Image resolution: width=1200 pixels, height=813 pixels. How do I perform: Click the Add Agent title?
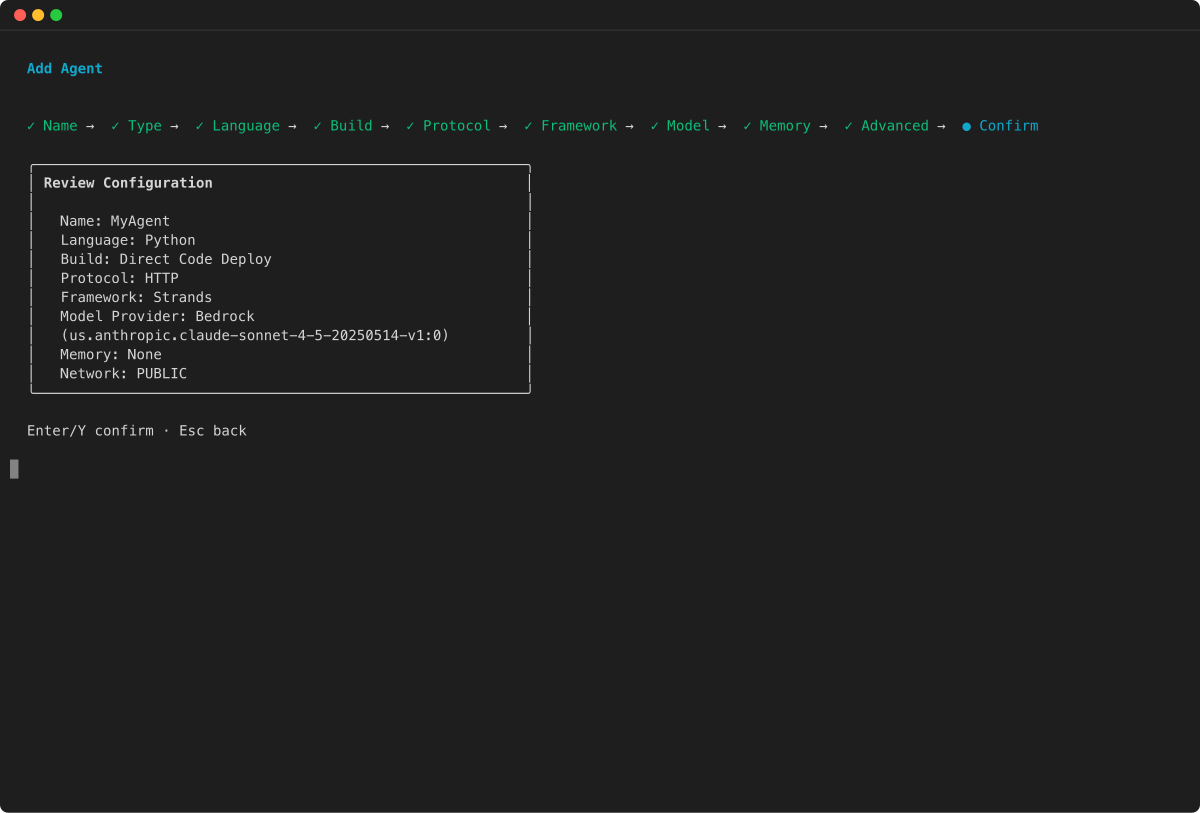[x=64, y=68]
